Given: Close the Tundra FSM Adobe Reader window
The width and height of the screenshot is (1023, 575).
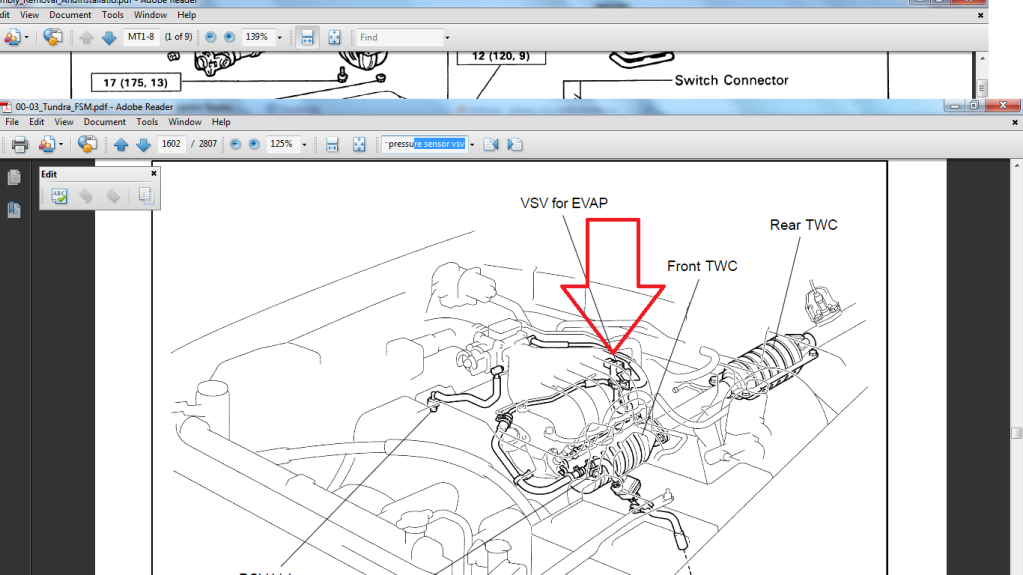Looking at the screenshot, I should click(1003, 105).
